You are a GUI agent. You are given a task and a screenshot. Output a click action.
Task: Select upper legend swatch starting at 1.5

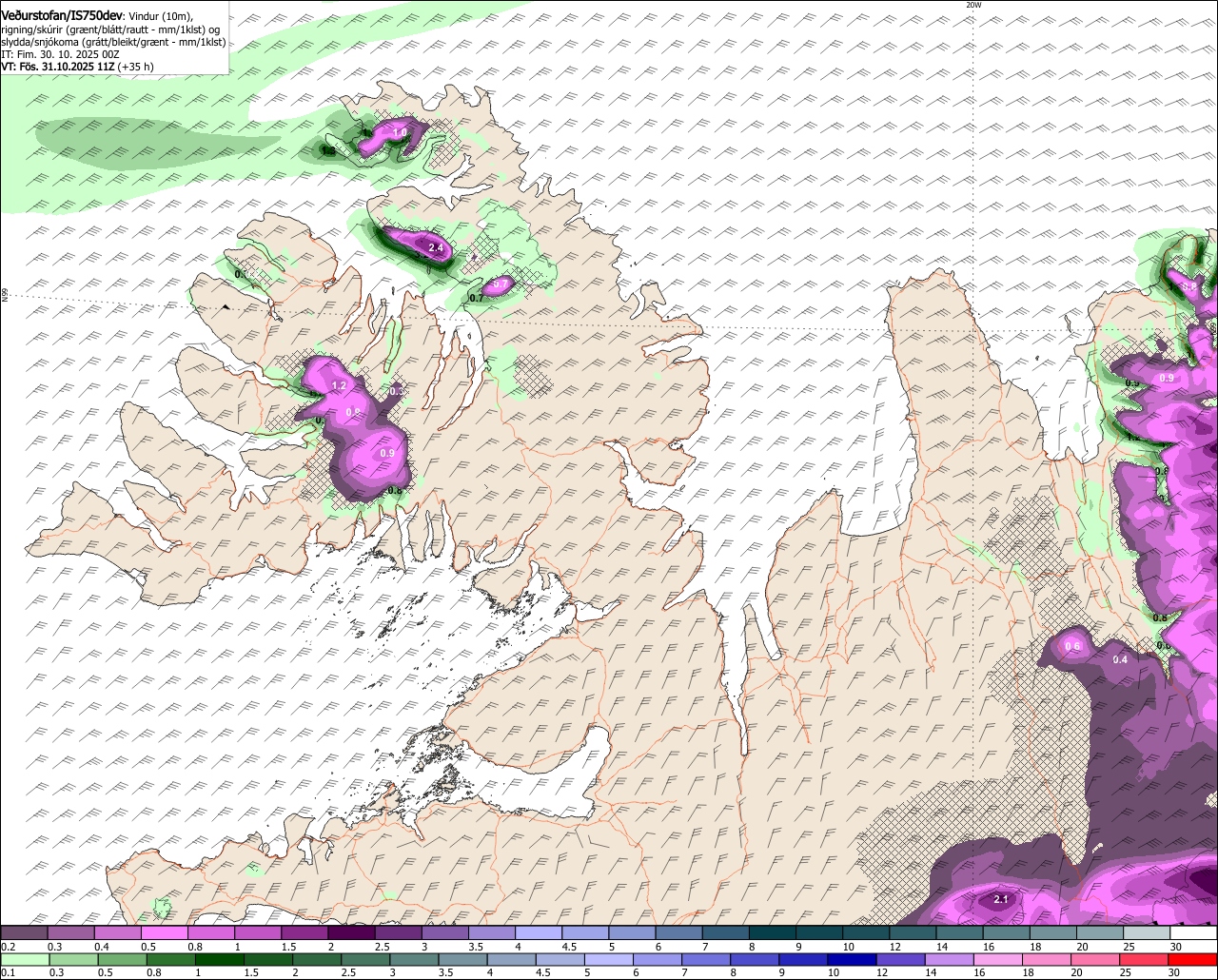coord(304,932)
